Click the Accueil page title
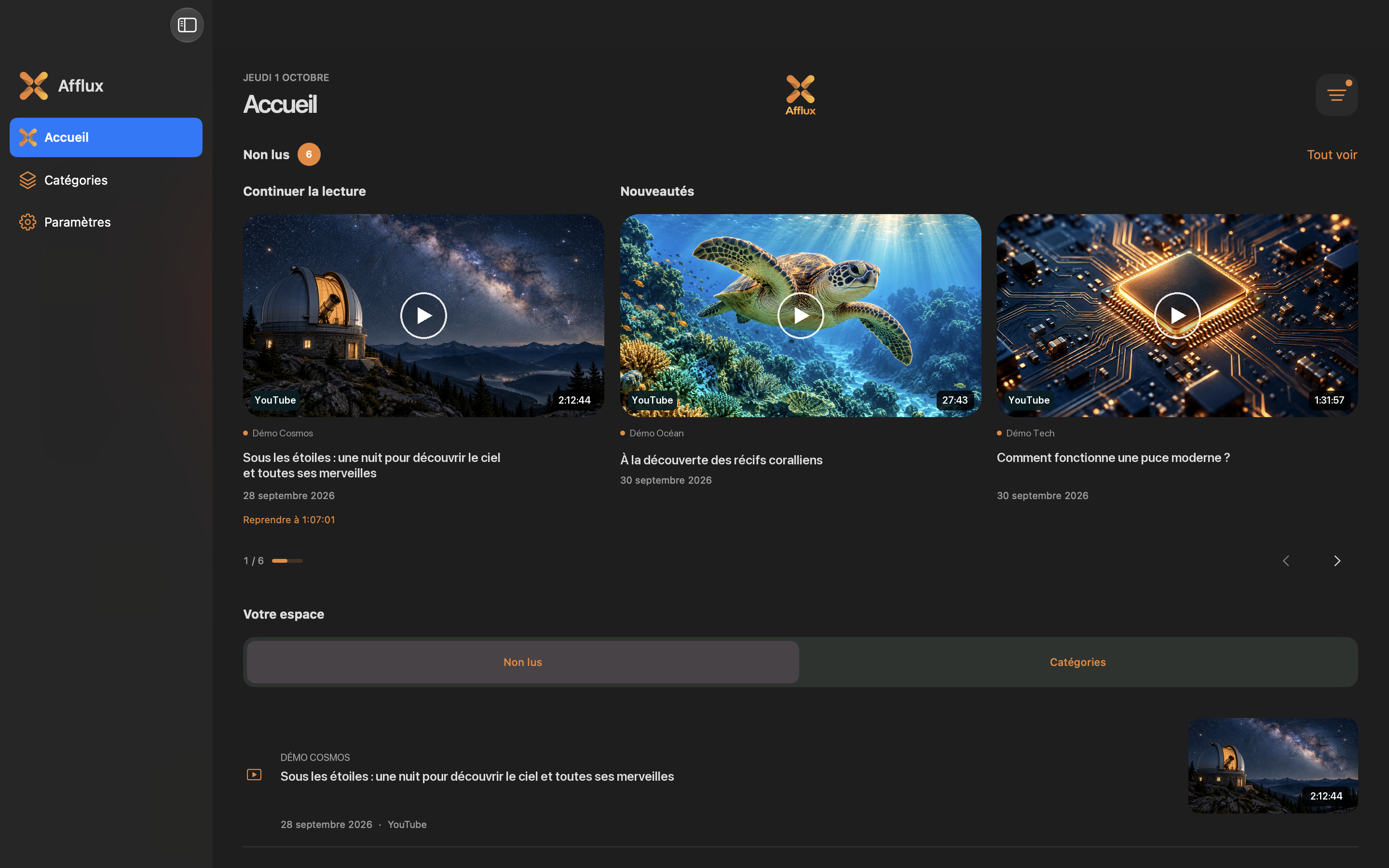This screenshot has height=868, width=1389. pyautogui.click(x=280, y=104)
